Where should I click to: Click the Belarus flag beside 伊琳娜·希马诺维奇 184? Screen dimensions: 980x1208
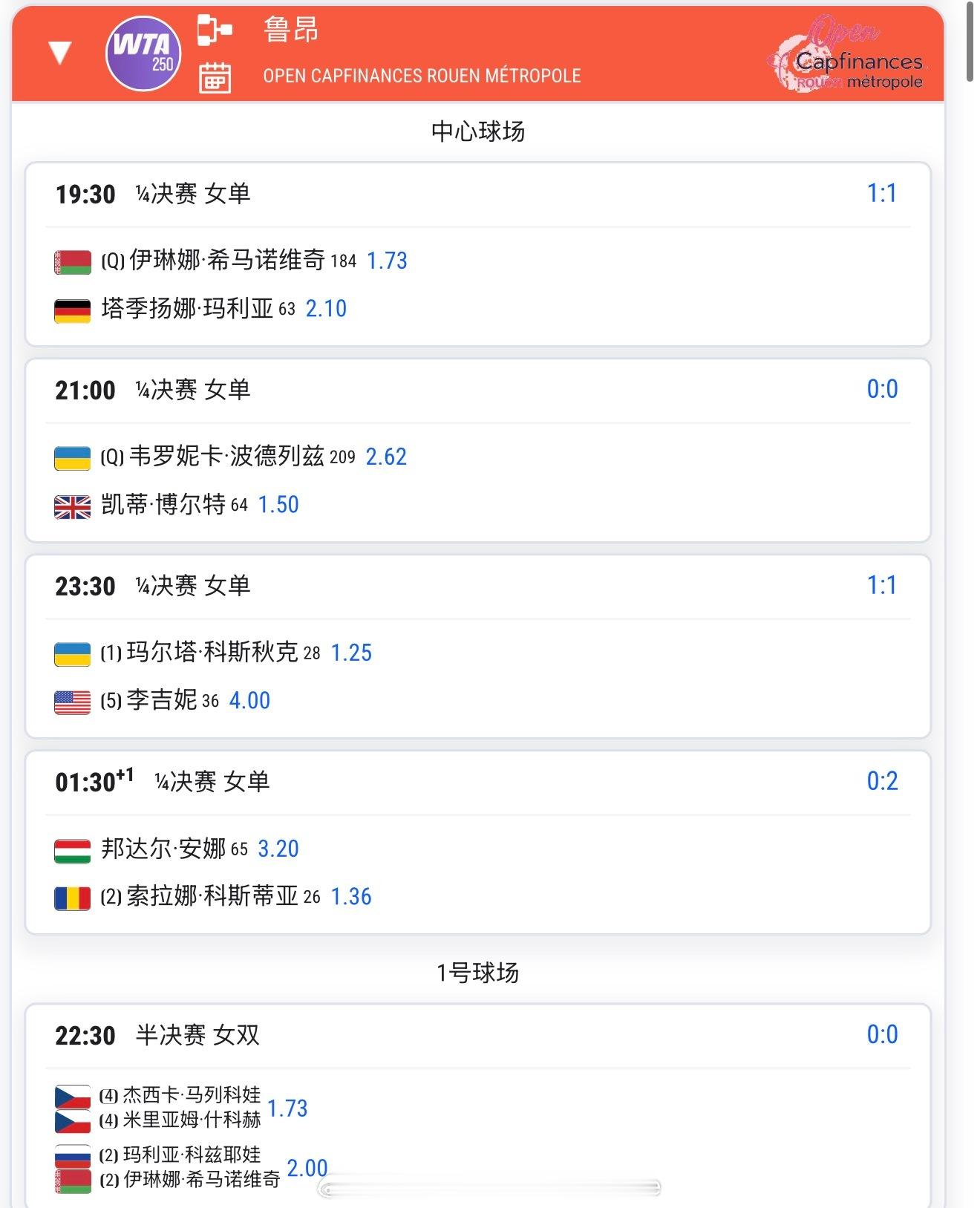point(73,262)
